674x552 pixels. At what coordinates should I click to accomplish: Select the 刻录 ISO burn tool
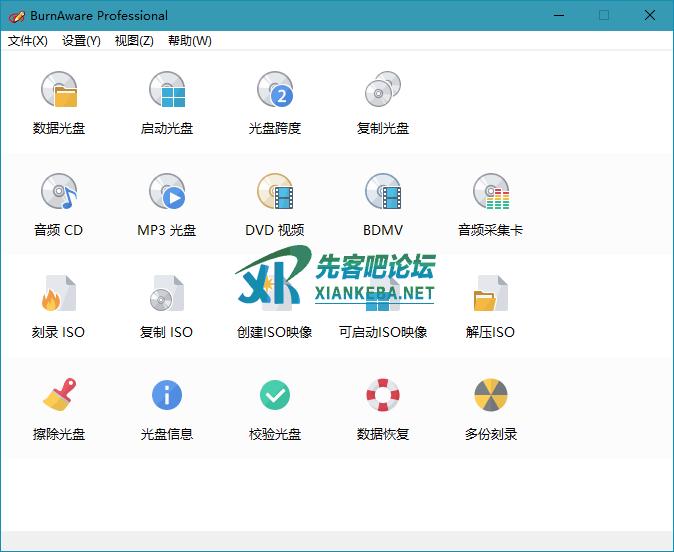pyautogui.click(x=59, y=296)
